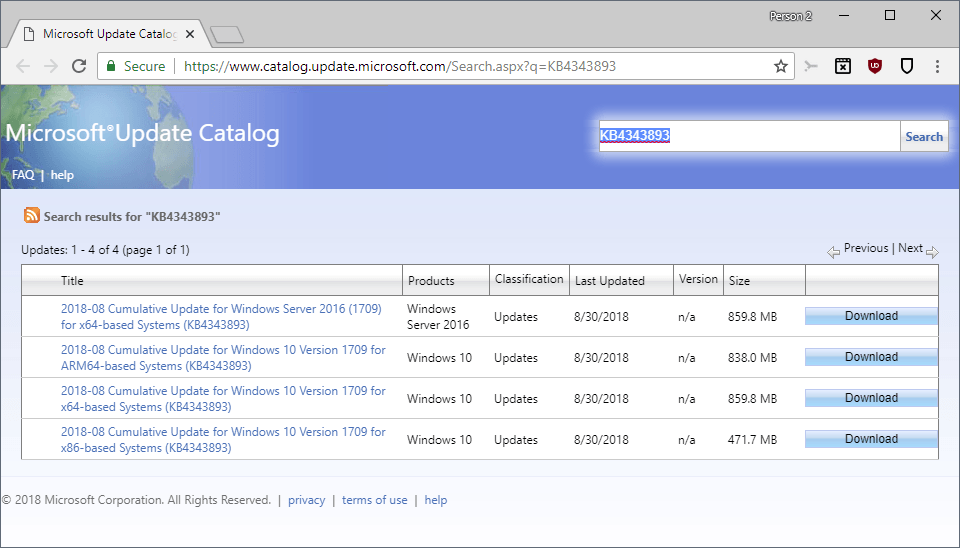Open Windows Server 2016 (1709) update link
960x548 pixels.
221,317
